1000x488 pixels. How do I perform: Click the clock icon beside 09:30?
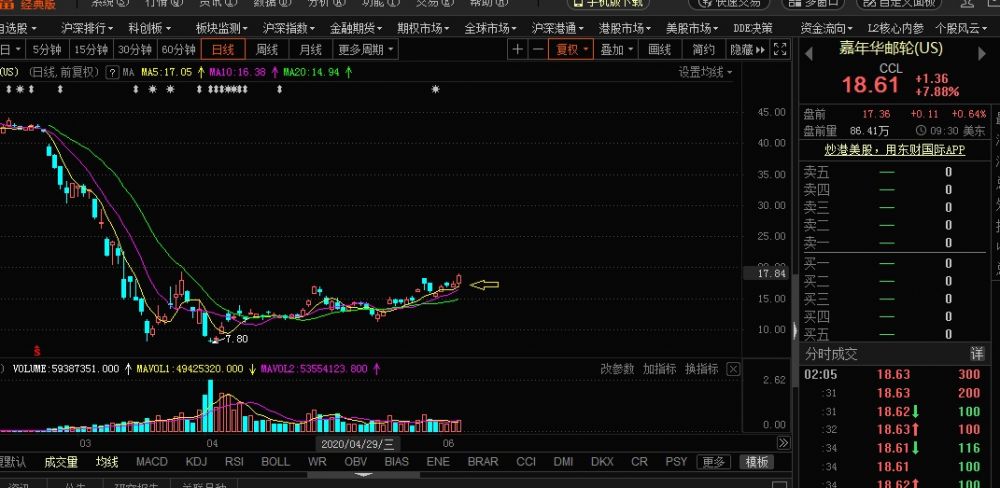[920, 131]
